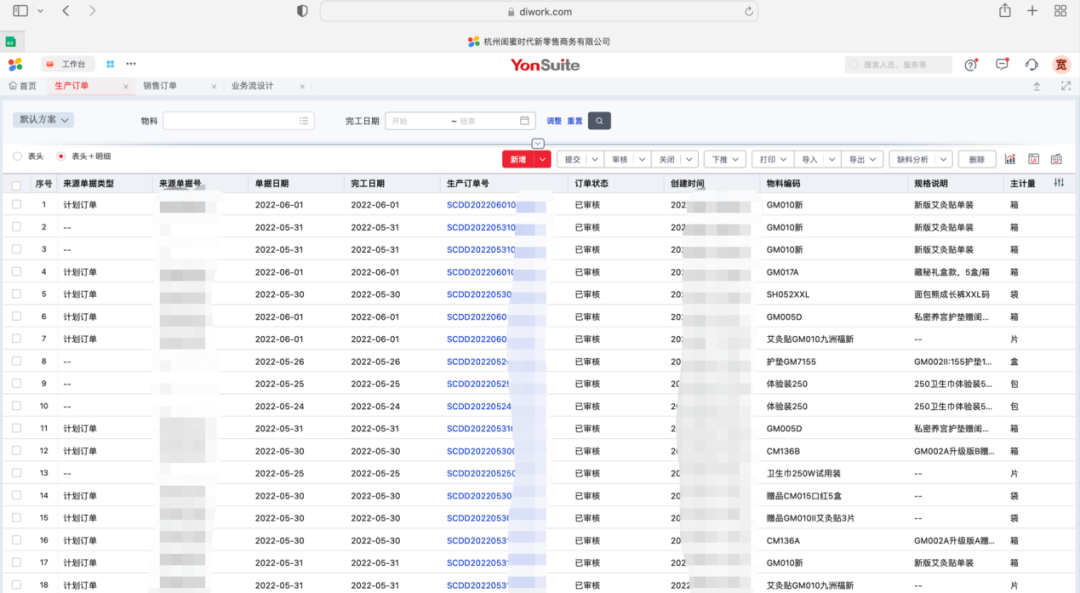Open the 物料 reference list icon
The height and width of the screenshot is (593, 1080).
pos(304,121)
